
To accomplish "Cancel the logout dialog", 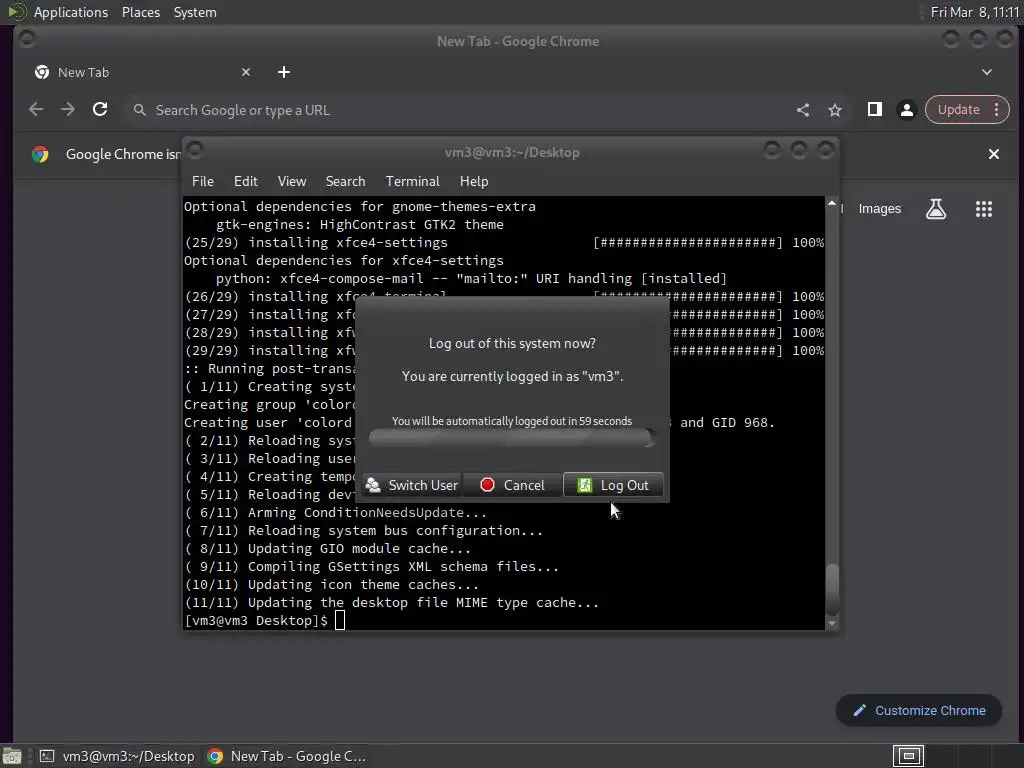I will [x=512, y=485].
